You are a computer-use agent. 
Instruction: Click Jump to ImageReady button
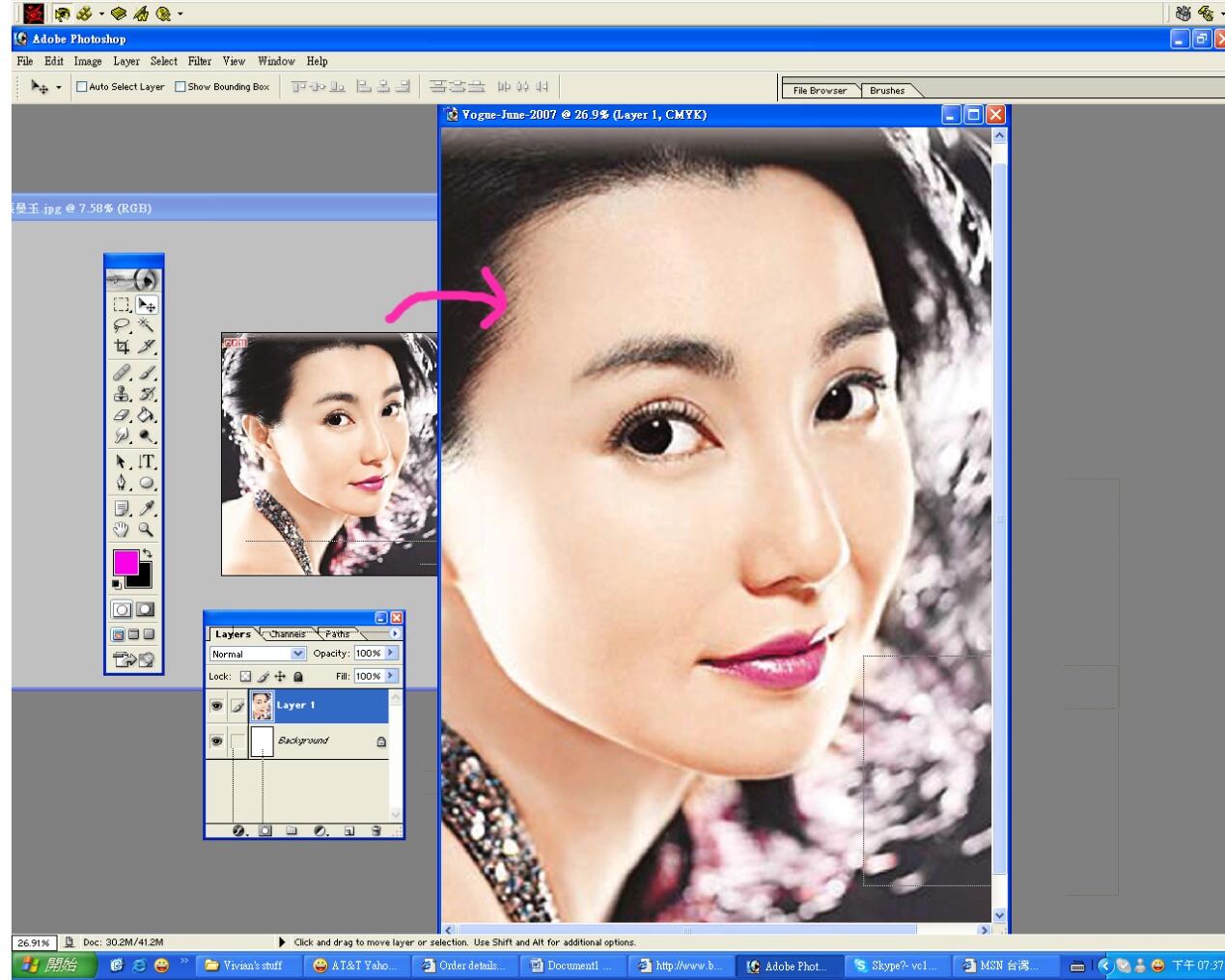(134, 659)
